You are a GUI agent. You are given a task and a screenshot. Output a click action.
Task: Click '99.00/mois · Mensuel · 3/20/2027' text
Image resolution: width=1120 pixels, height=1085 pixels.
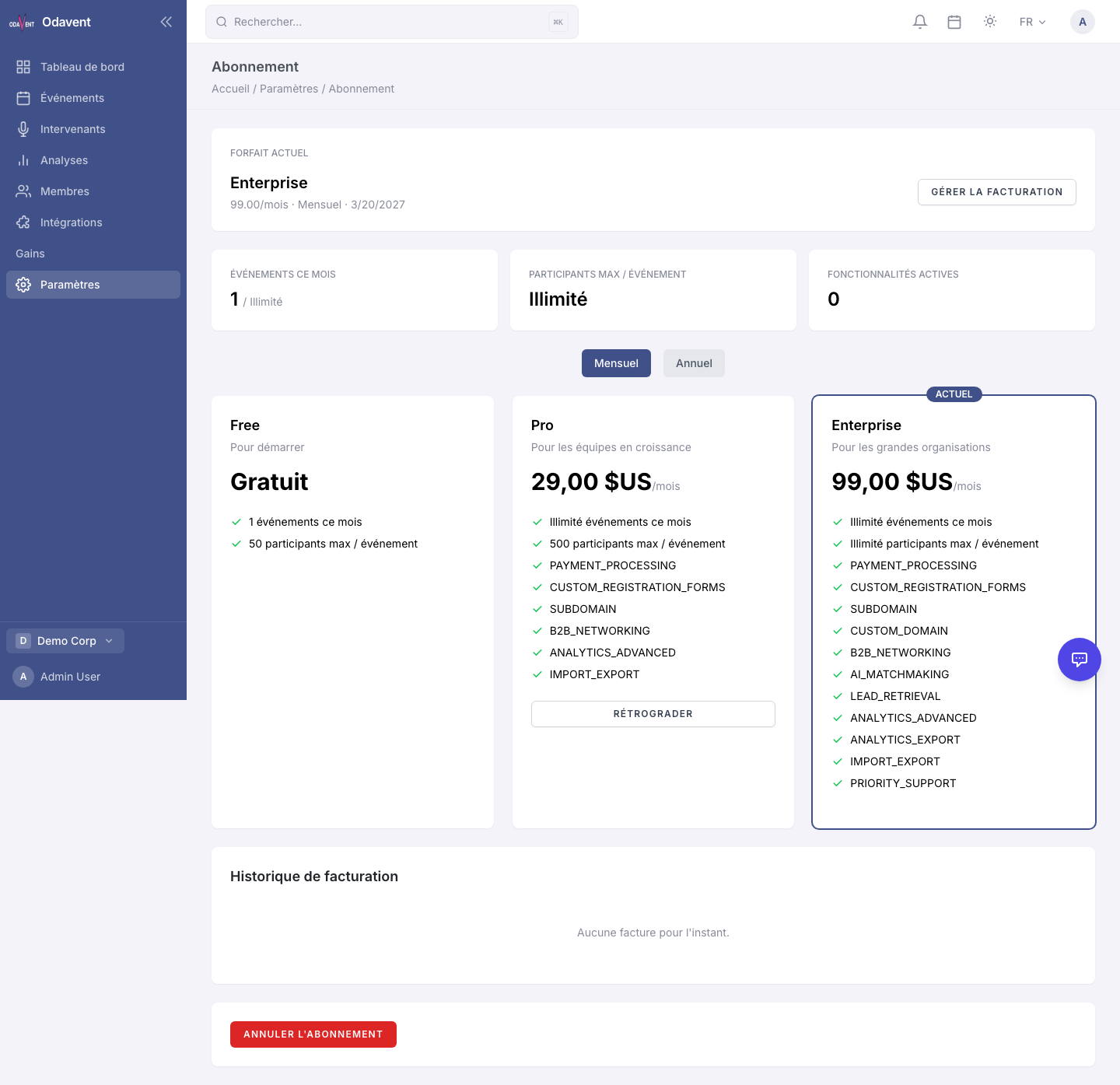click(x=317, y=205)
